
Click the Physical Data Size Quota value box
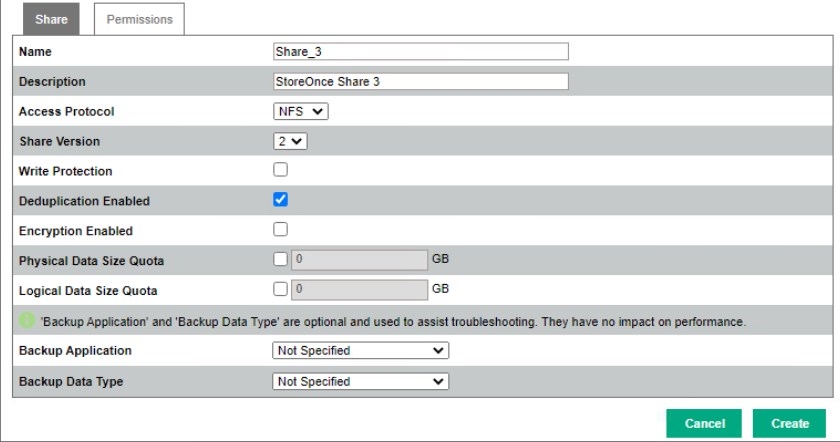coord(359,260)
